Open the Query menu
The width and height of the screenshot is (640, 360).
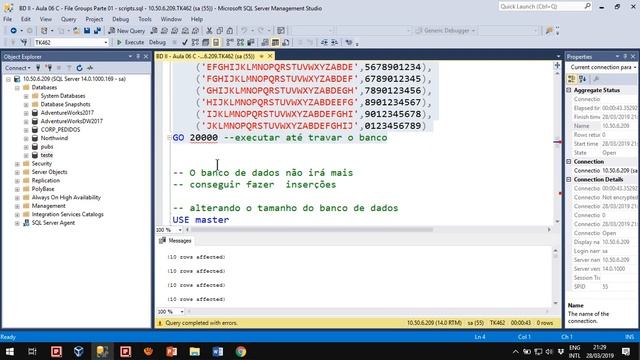click(x=68, y=19)
